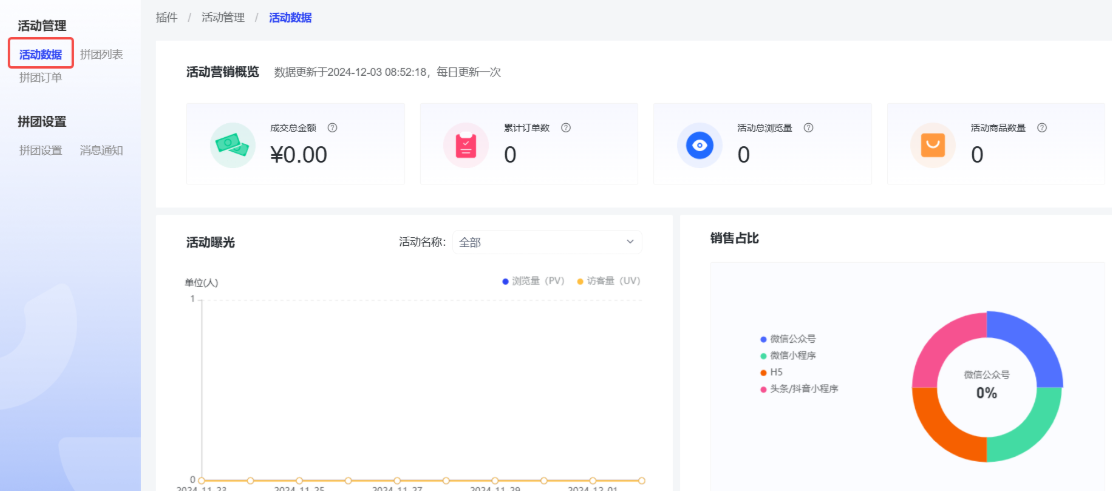Viewport: 1112px width, 491px height.
Task: Click 活动管理 breadcrumb link
Action: 221,18
